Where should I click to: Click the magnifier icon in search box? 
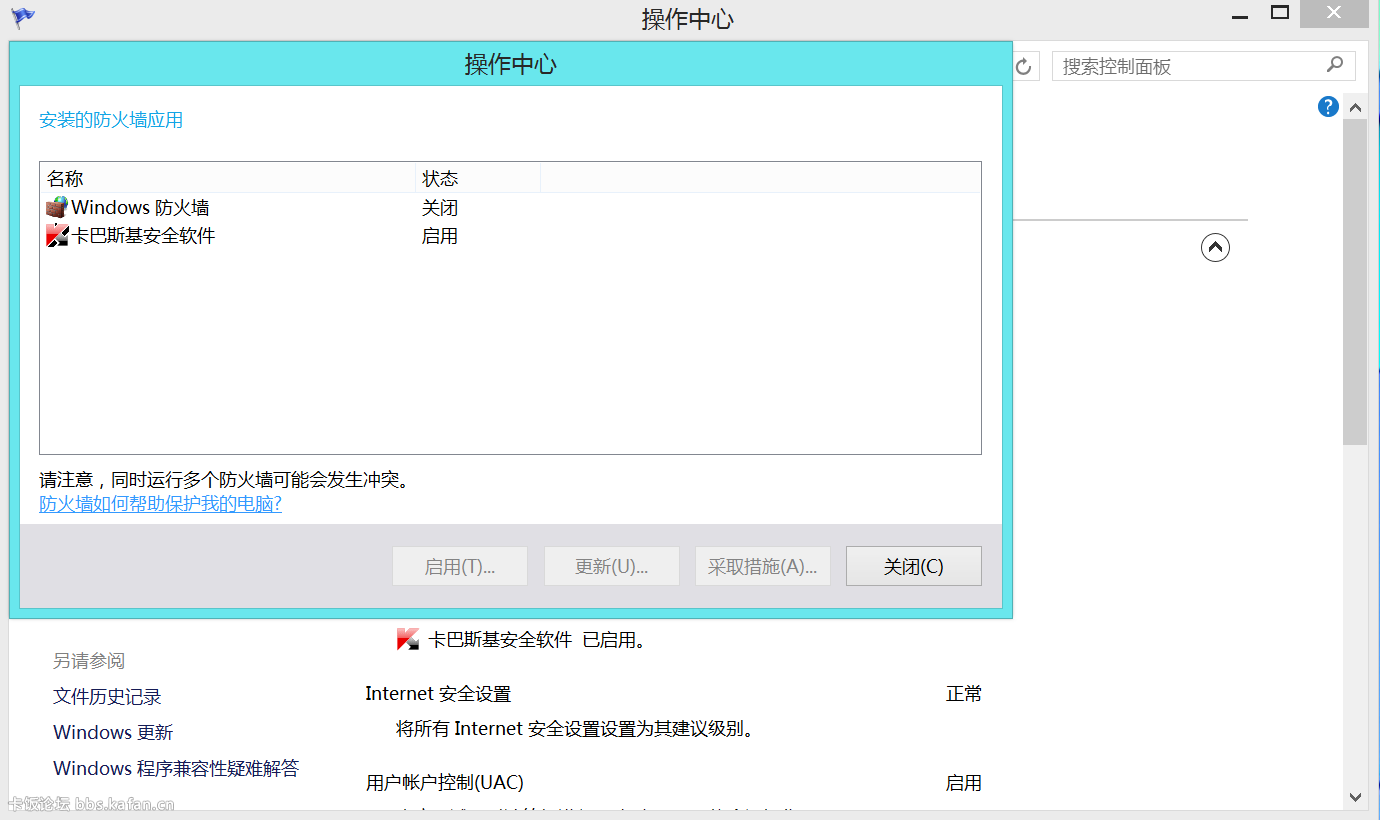pyautogui.click(x=1335, y=65)
